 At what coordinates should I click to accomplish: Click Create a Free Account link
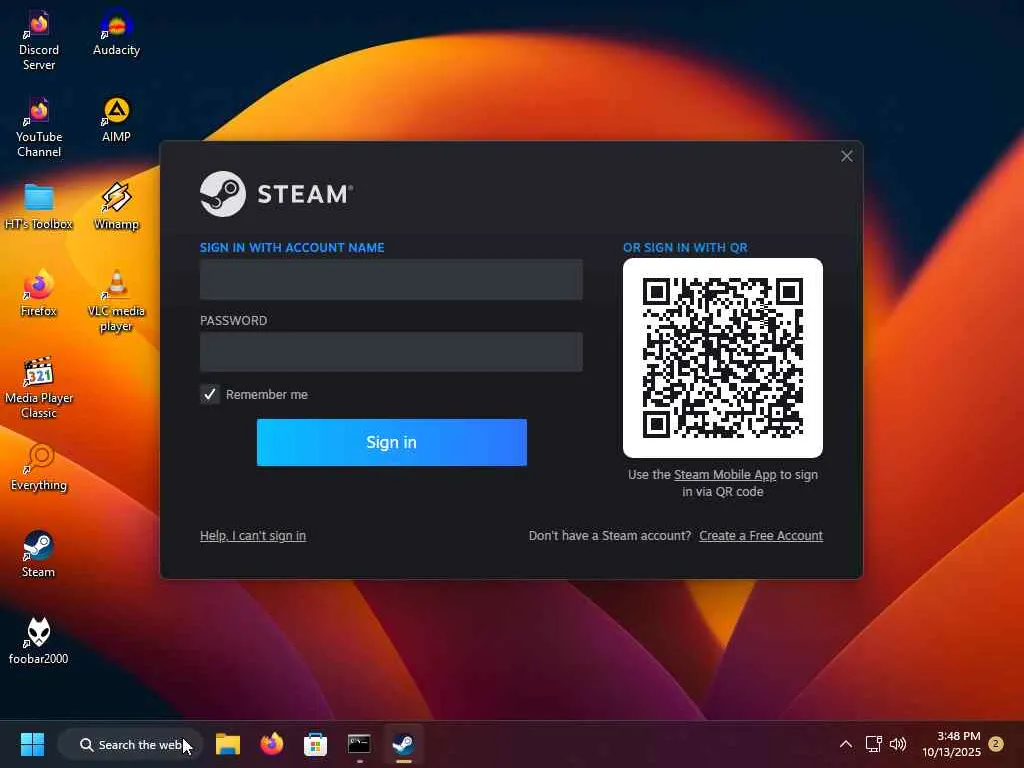[761, 536]
